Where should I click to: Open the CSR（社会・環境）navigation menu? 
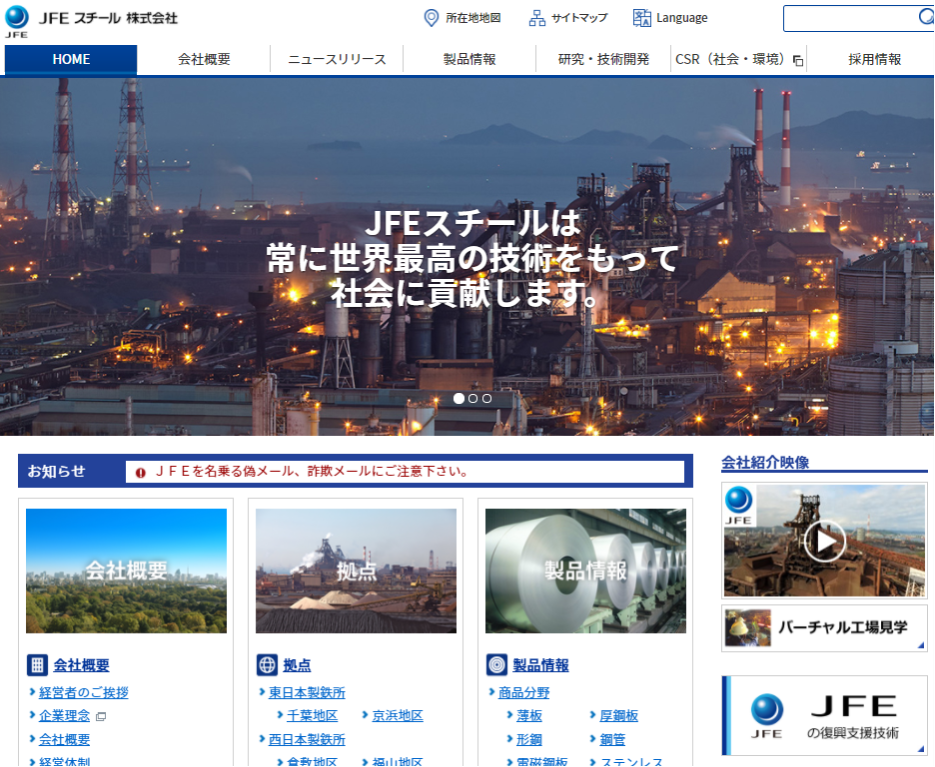[738, 59]
